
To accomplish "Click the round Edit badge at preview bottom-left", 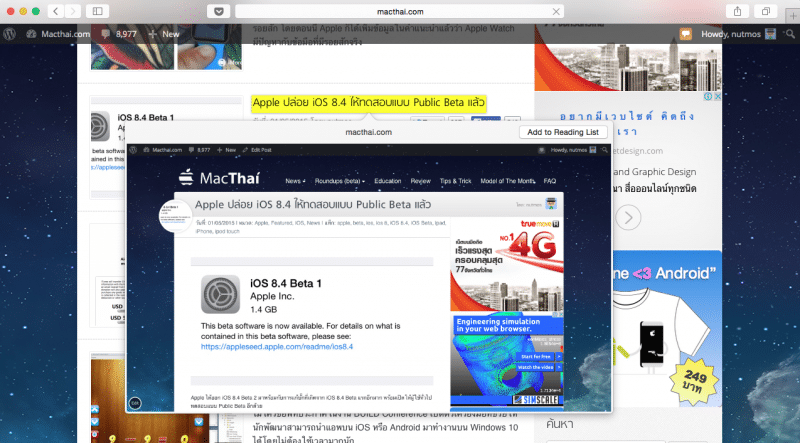I will [x=135, y=403].
